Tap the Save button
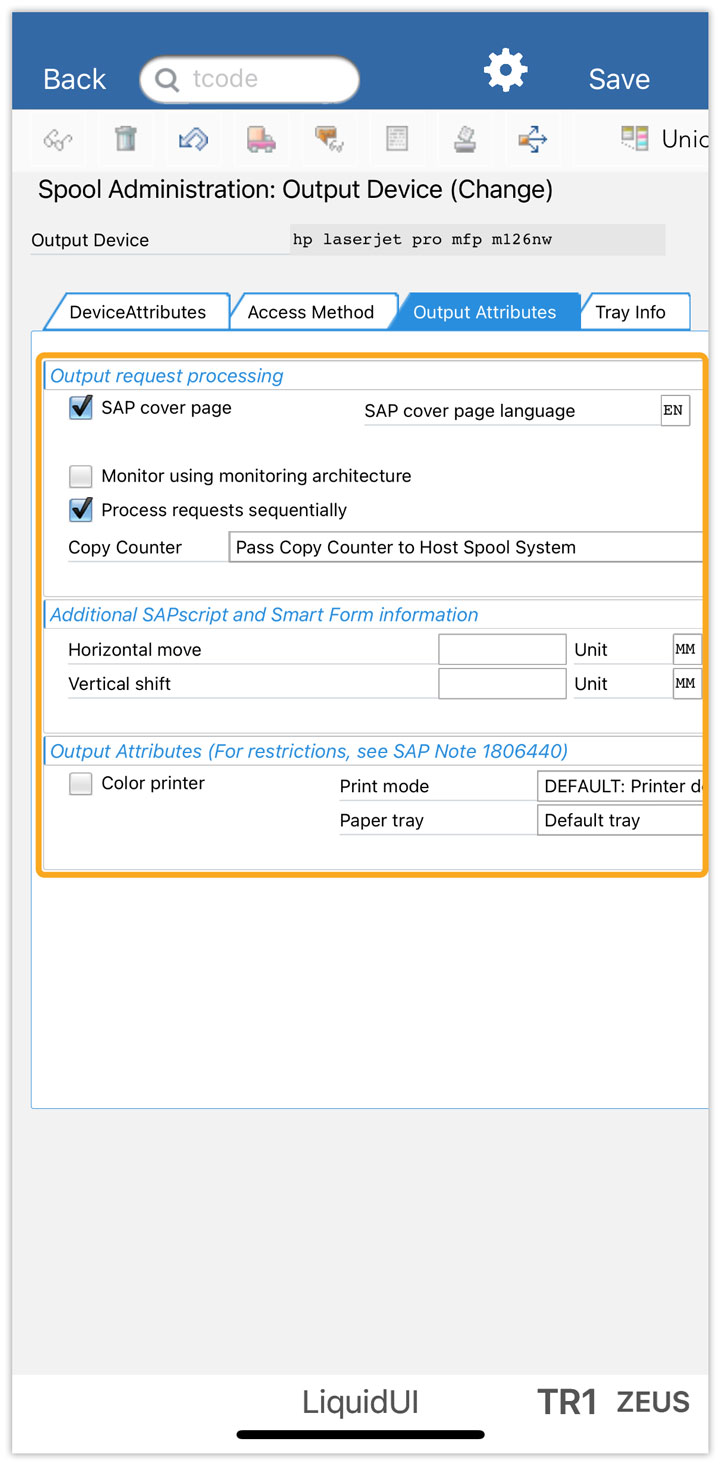The width and height of the screenshot is (720, 1465). point(619,79)
